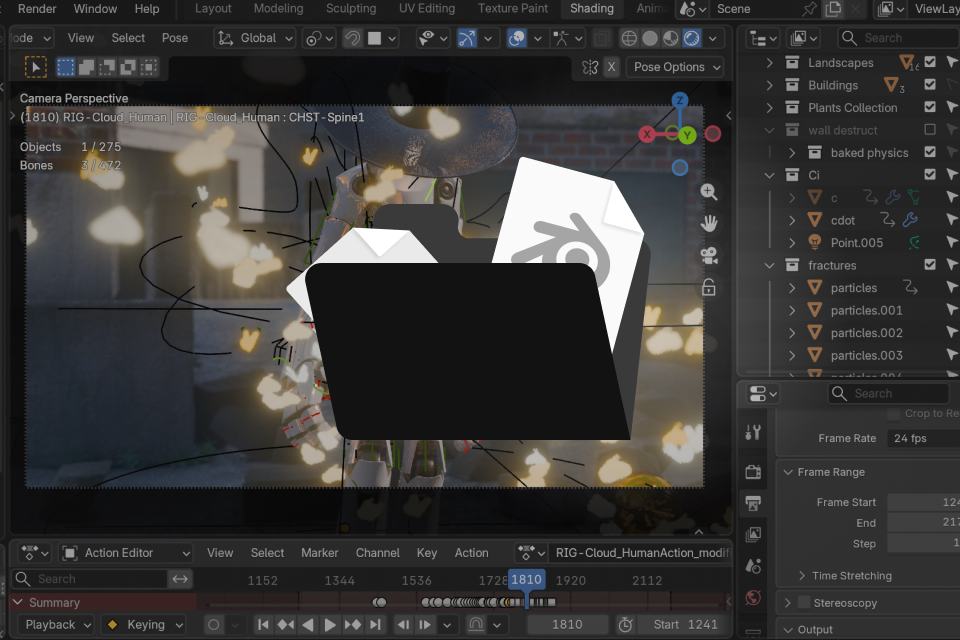Activate the pan view hand icon
Viewport: 960px width, 640px height.
[709, 224]
